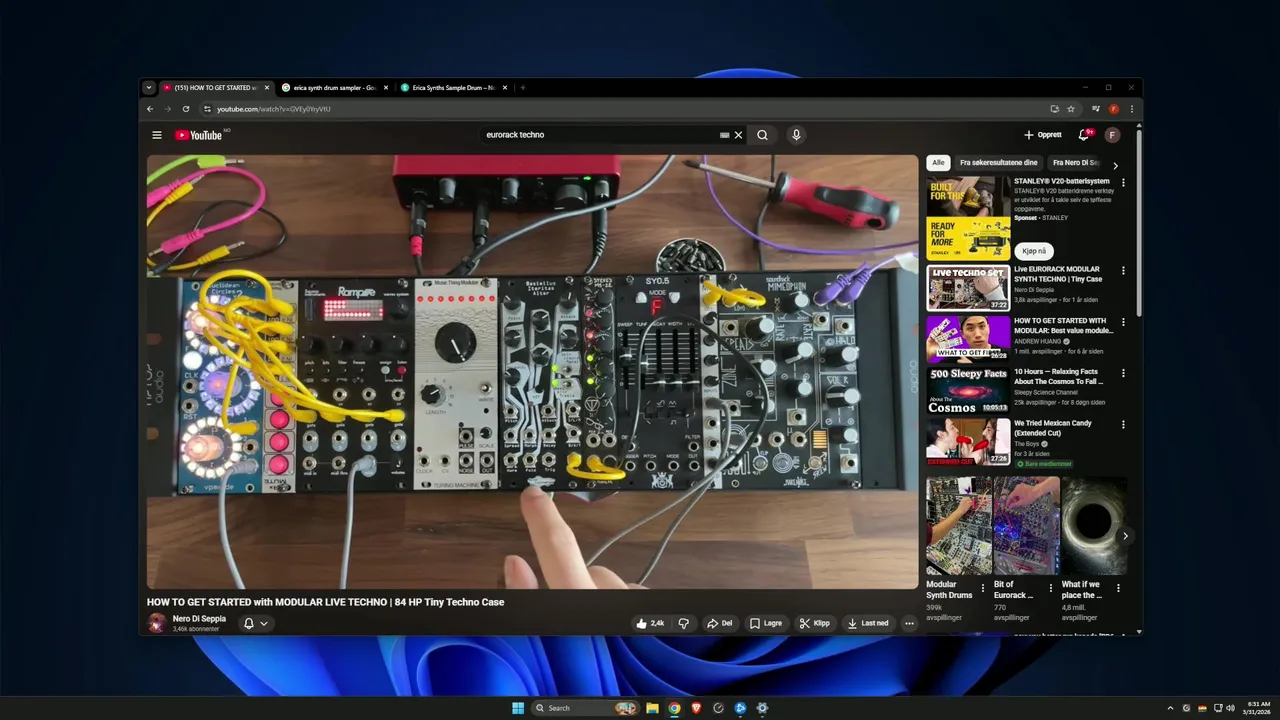This screenshot has height=720, width=1280.
Task: Open options for What if we place short
Action: [x=1118, y=588]
